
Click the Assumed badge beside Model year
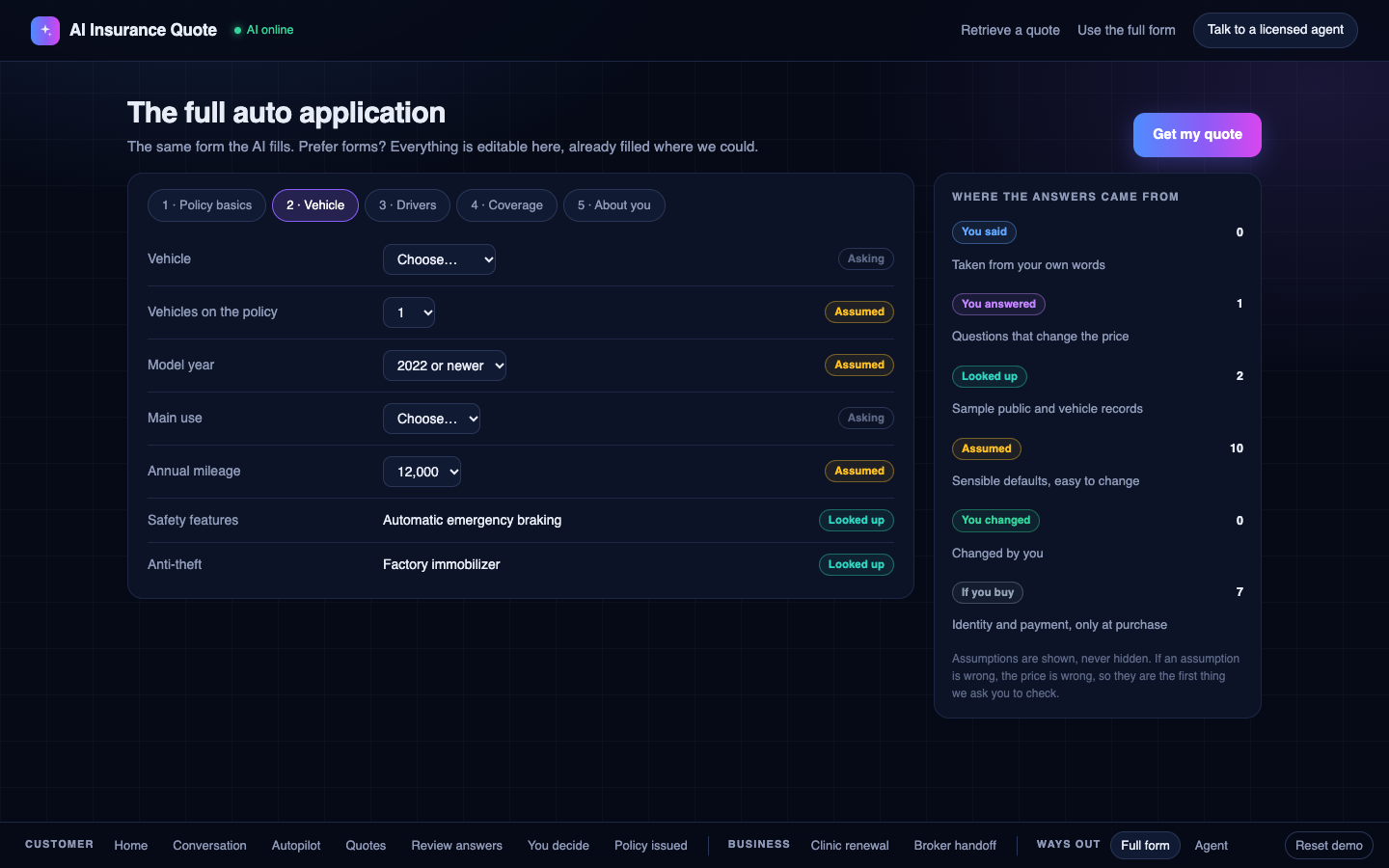(858, 365)
